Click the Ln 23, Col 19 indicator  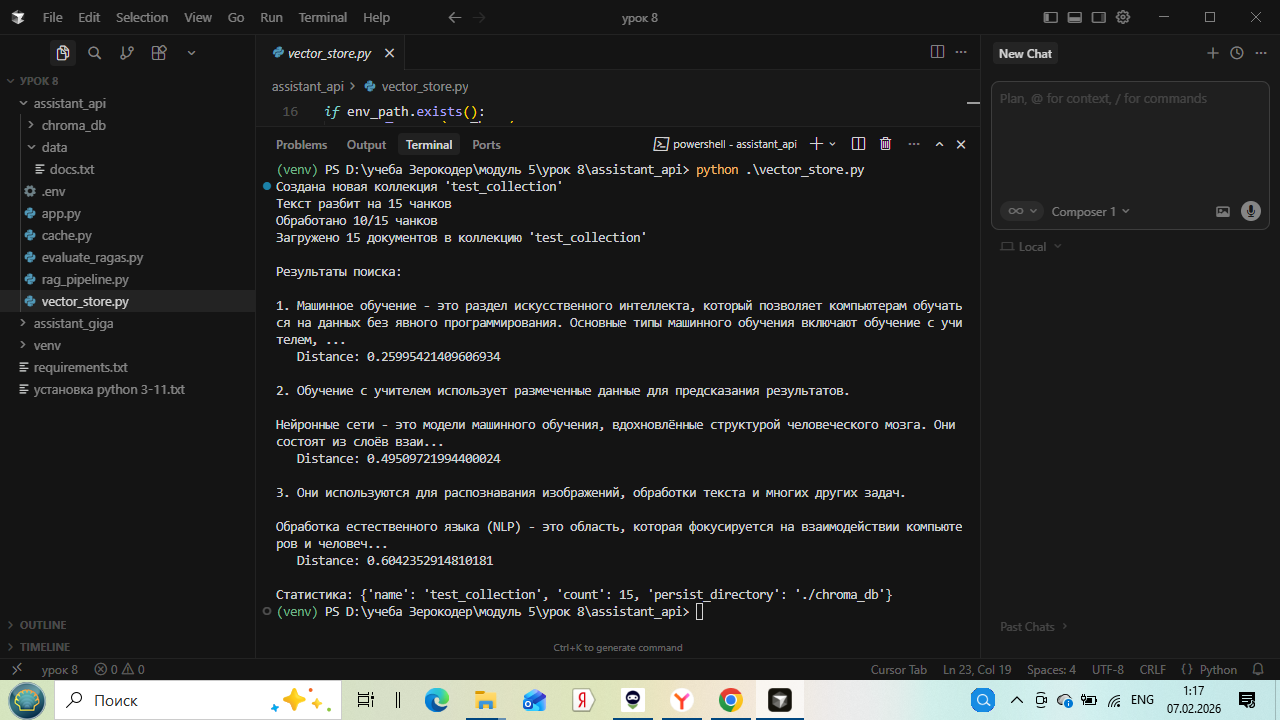pyautogui.click(x=977, y=669)
